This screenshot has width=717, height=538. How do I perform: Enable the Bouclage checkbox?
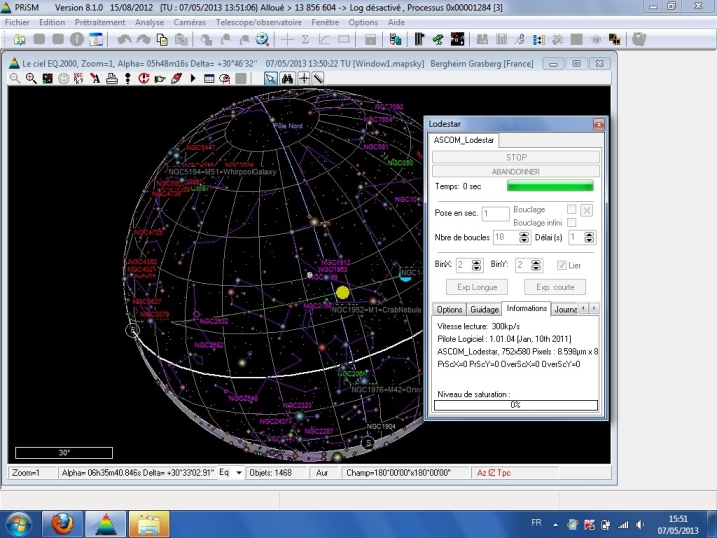(571, 210)
